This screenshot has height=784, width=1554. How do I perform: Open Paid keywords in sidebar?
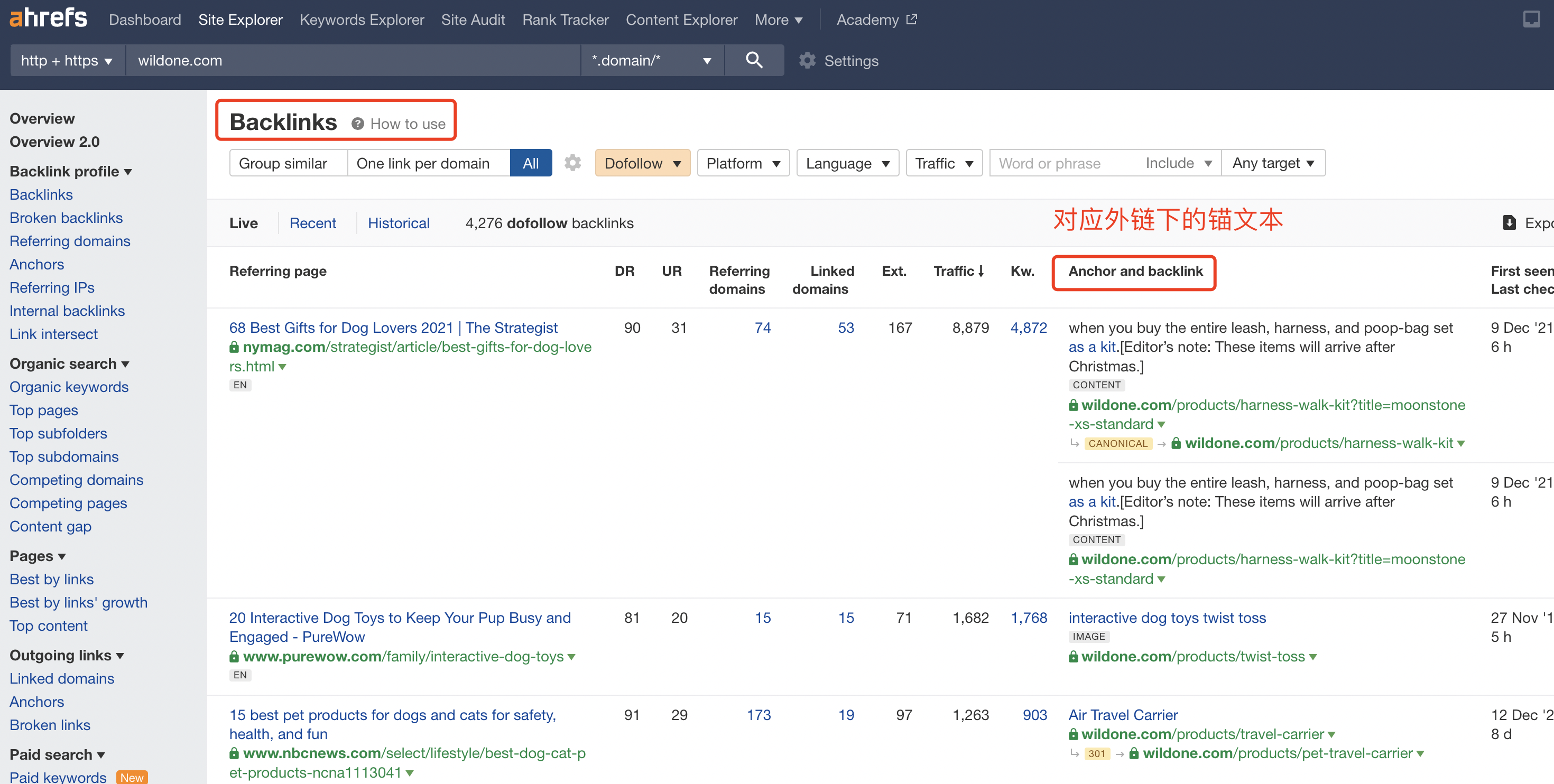point(58,777)
